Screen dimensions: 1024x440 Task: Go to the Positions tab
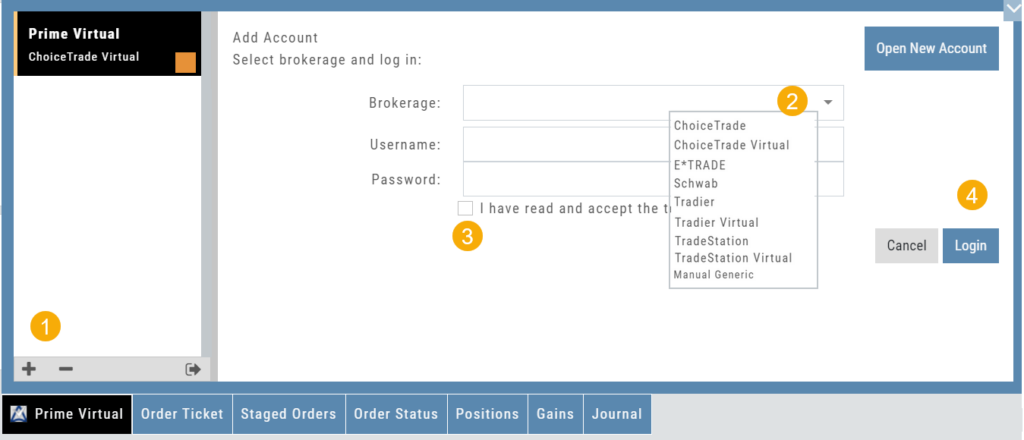click(x=487, y=414)
